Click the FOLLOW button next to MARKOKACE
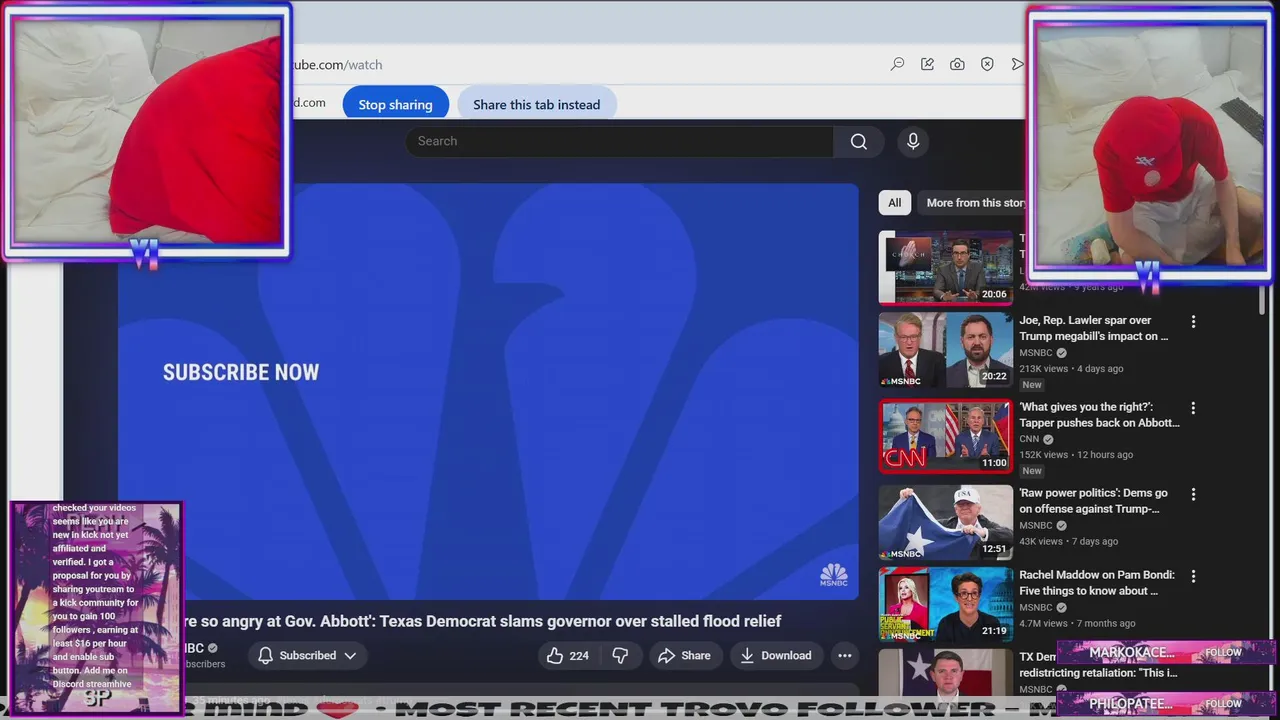The image size is (1280, 720). point(1223,652)
